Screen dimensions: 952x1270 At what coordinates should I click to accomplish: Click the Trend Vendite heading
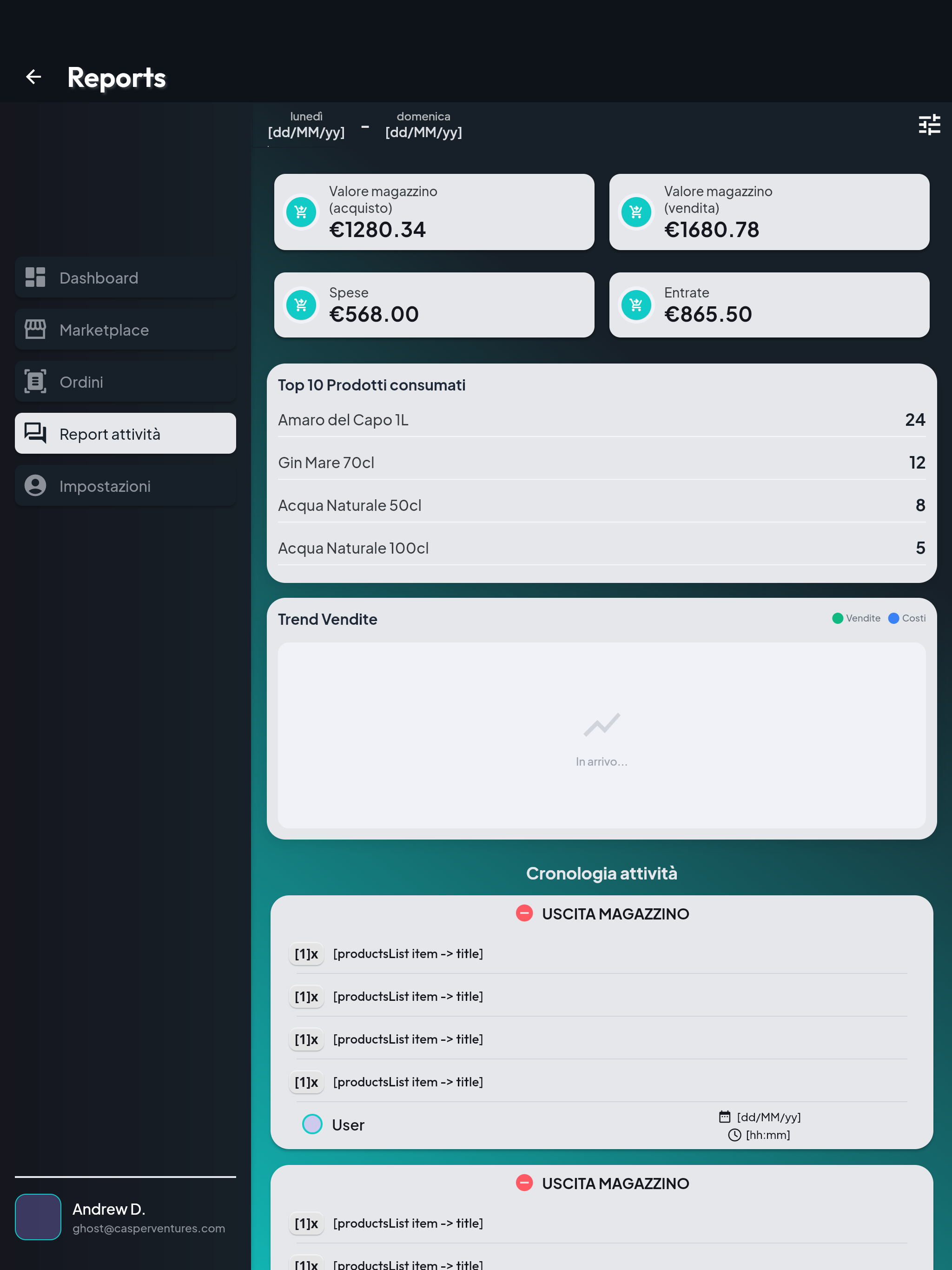(327, 619)
